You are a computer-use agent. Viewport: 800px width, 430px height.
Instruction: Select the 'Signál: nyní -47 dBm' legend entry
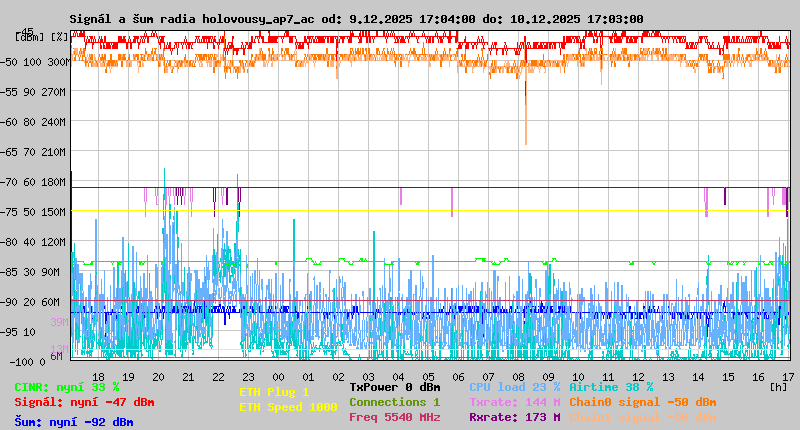84,402
